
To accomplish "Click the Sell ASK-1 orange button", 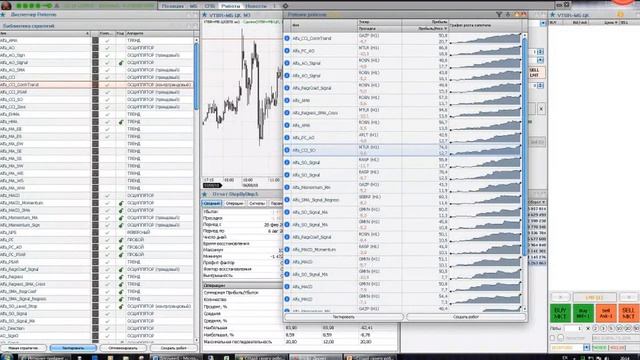I will point(606,313).
